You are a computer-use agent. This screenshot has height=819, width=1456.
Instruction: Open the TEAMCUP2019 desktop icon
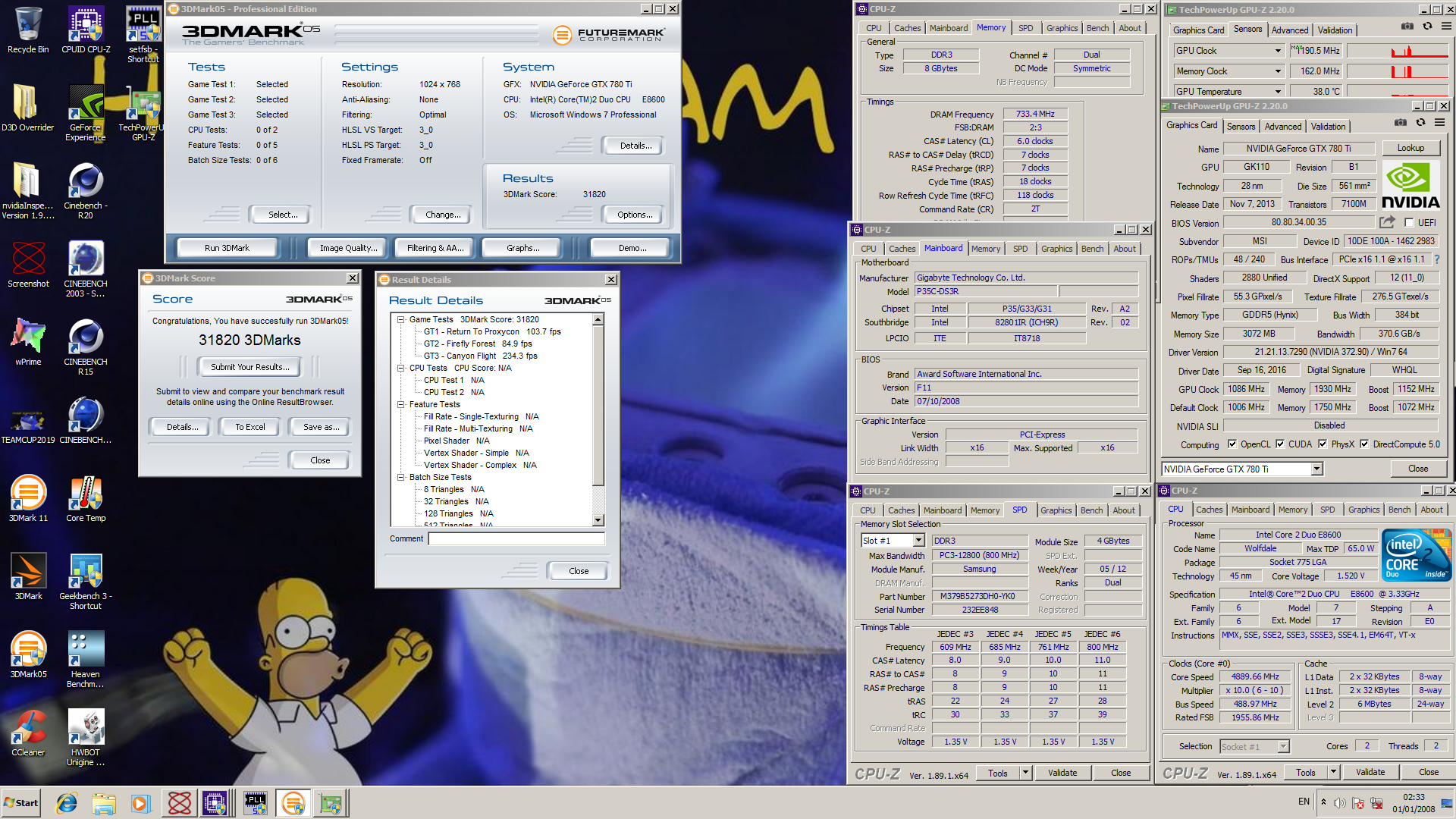pyautogui.click(x=28, y=421)
